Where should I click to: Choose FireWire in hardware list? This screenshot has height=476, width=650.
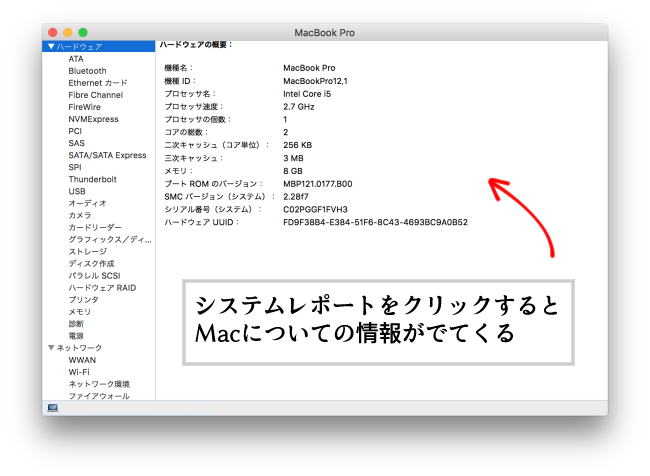[x=85, y=107]
